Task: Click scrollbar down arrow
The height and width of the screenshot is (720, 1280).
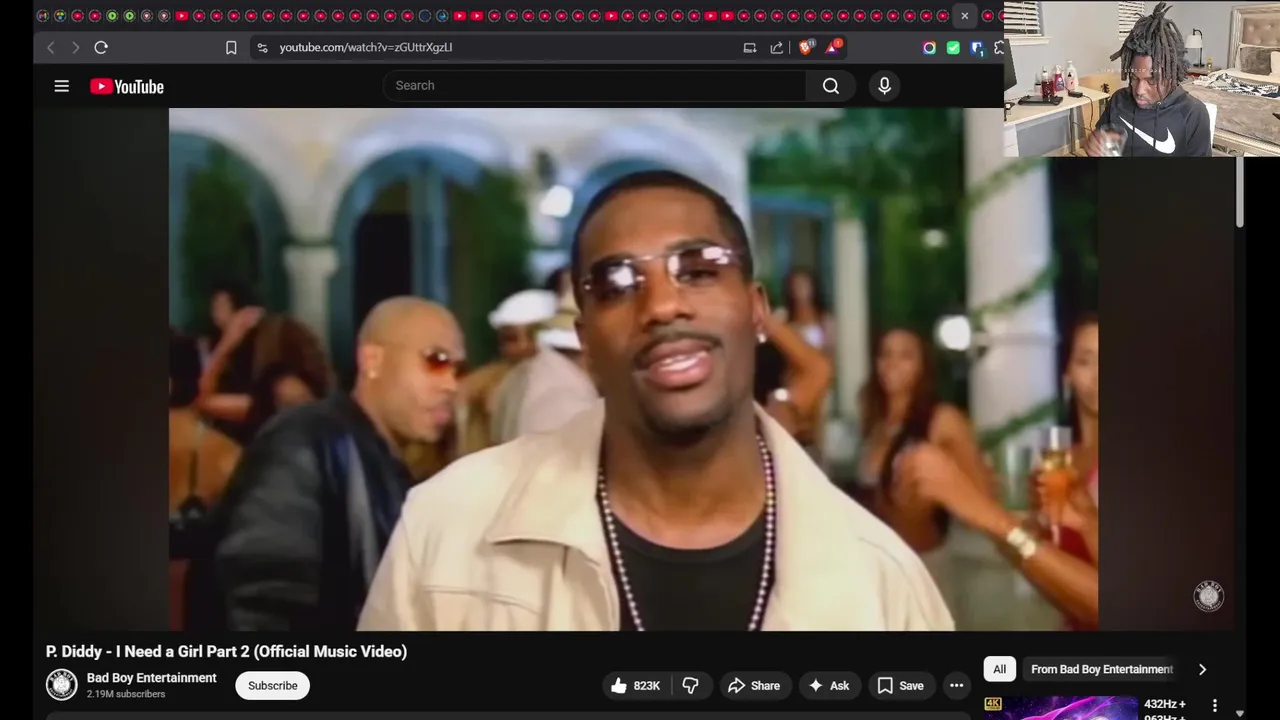Action: [1240, 714]
